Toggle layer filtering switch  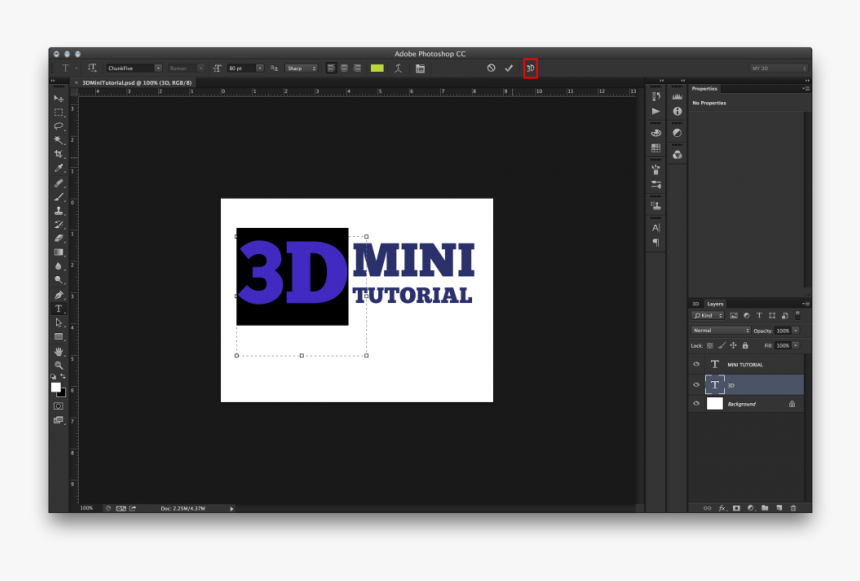click(x=797, y=315)
